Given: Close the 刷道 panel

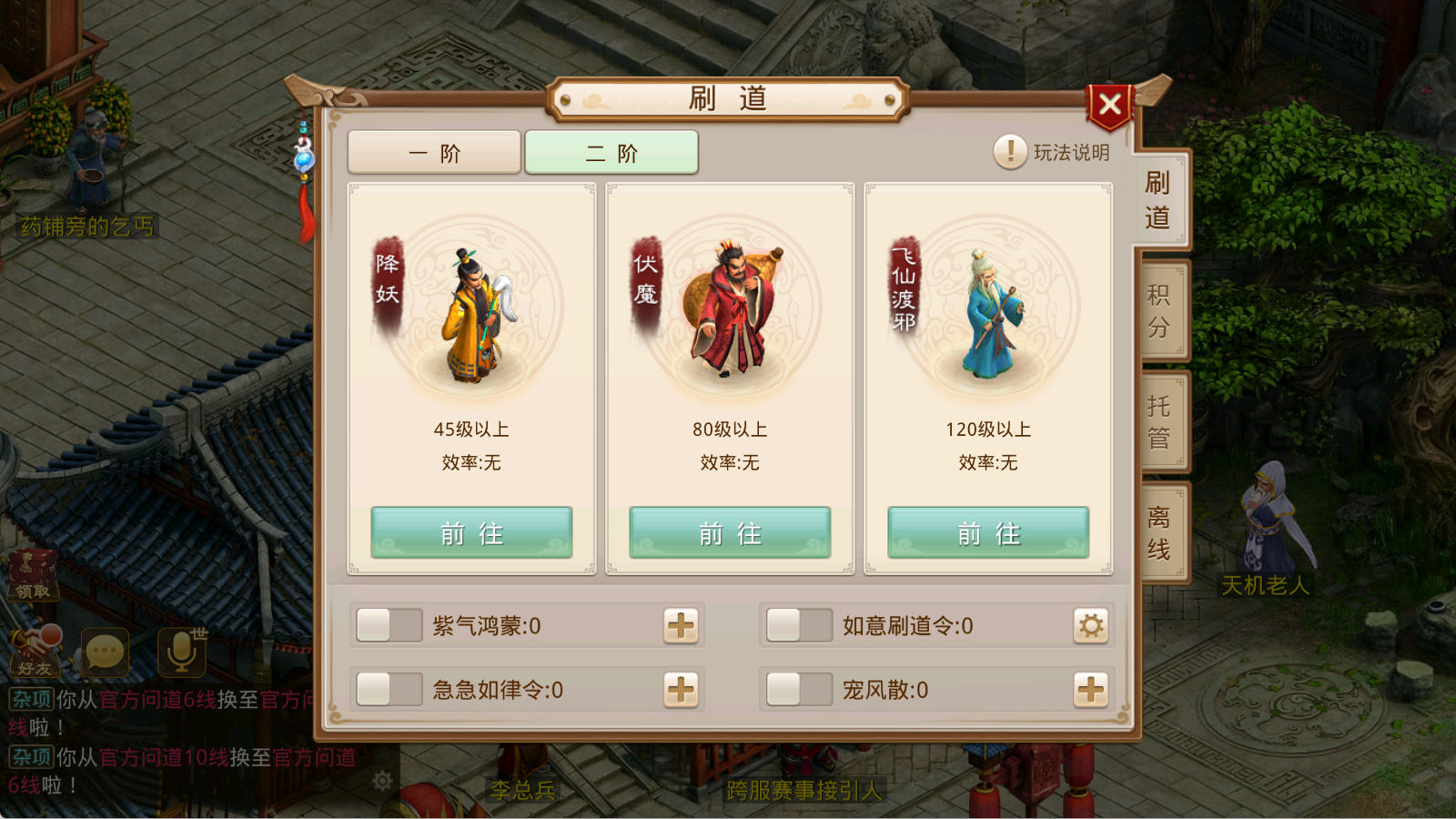Looking at the screenshot, I should [1109, 105].
